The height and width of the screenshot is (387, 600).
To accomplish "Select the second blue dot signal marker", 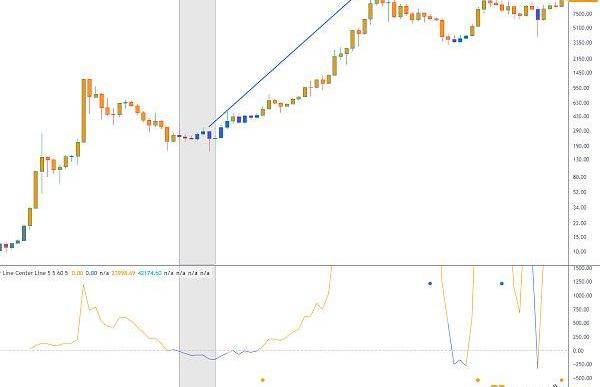I will pos(502,284).
